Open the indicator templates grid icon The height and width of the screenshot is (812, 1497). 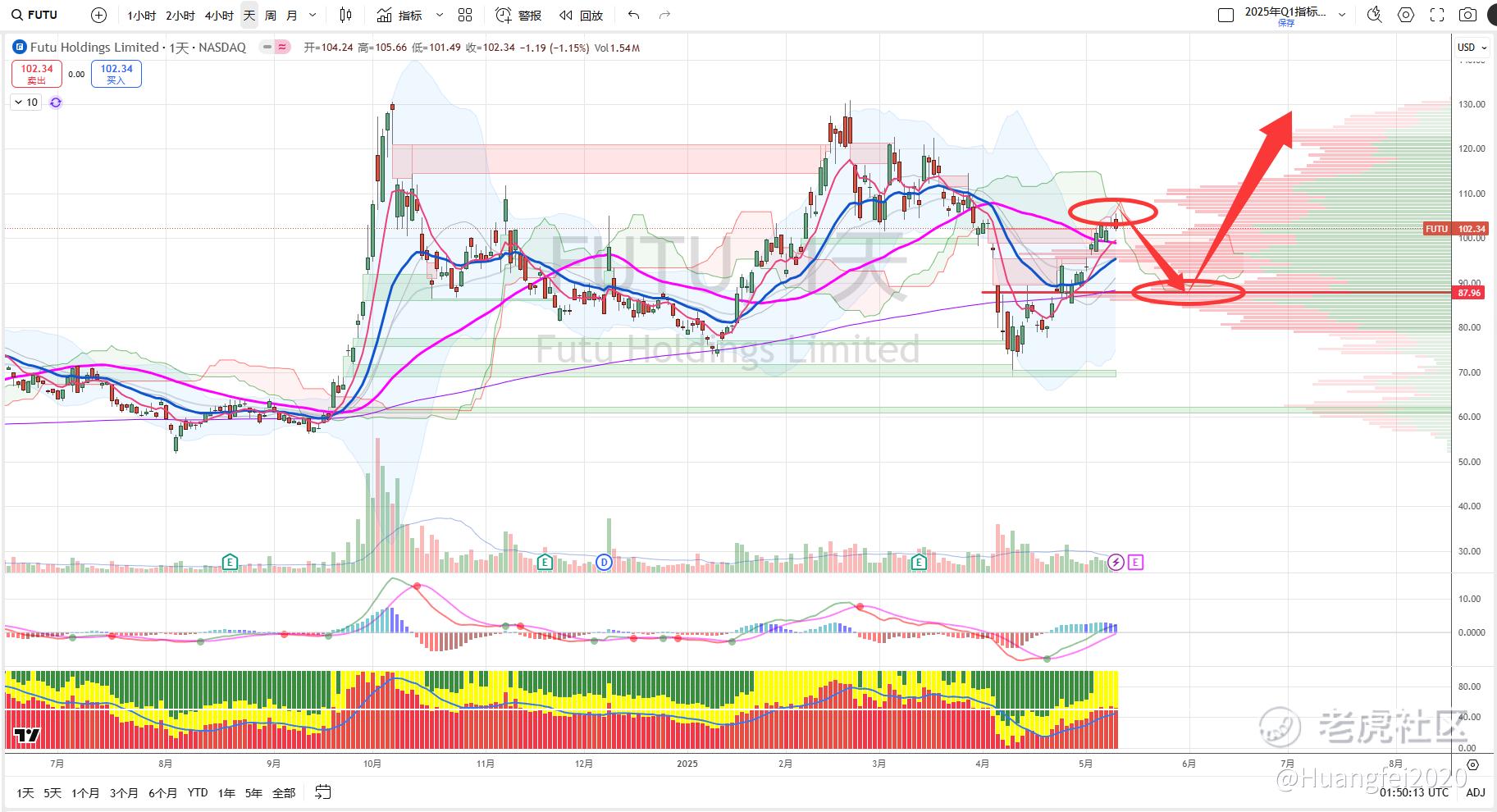coord(465,16)
